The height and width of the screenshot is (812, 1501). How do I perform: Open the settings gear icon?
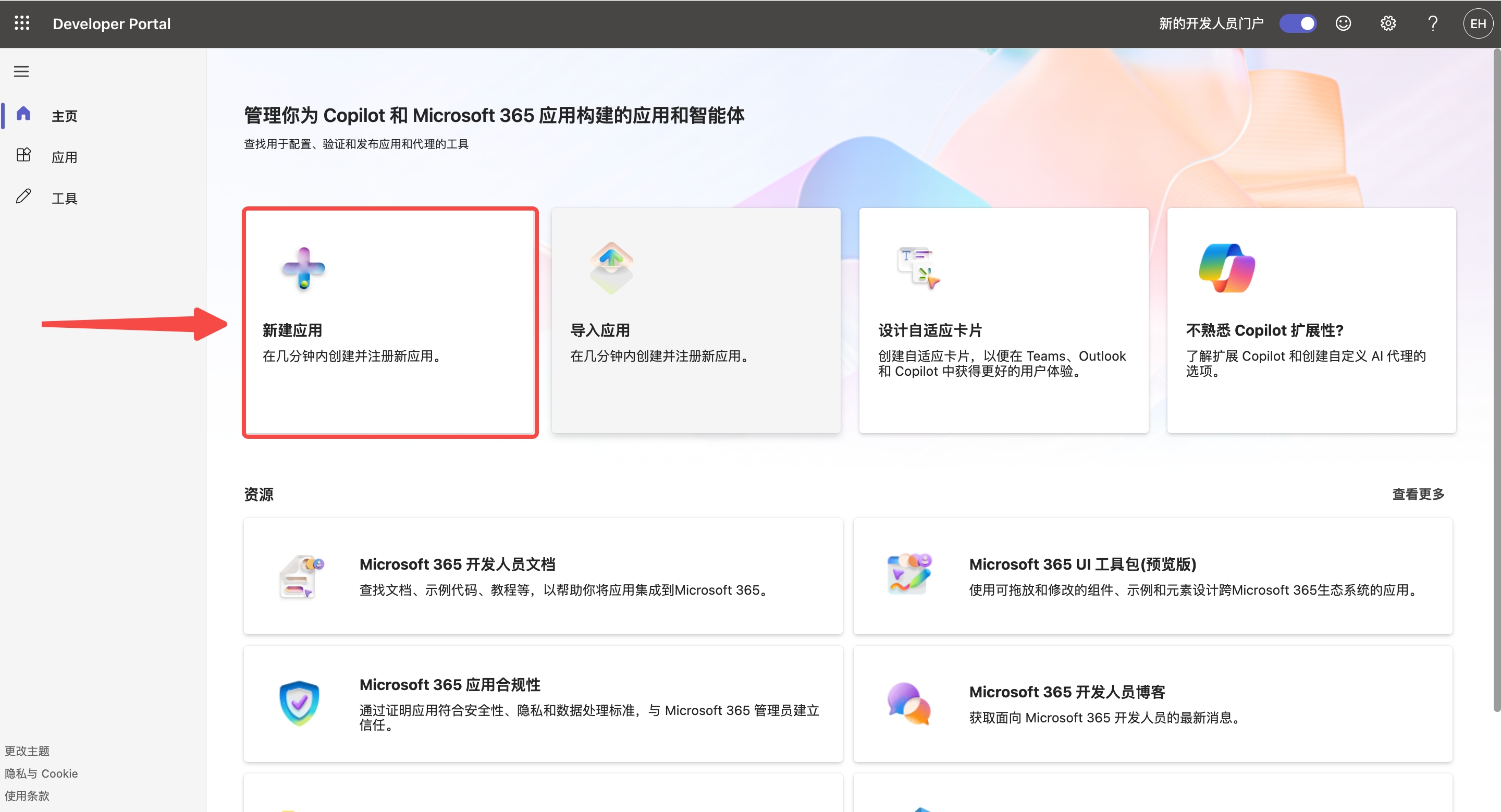[1388, 23]
